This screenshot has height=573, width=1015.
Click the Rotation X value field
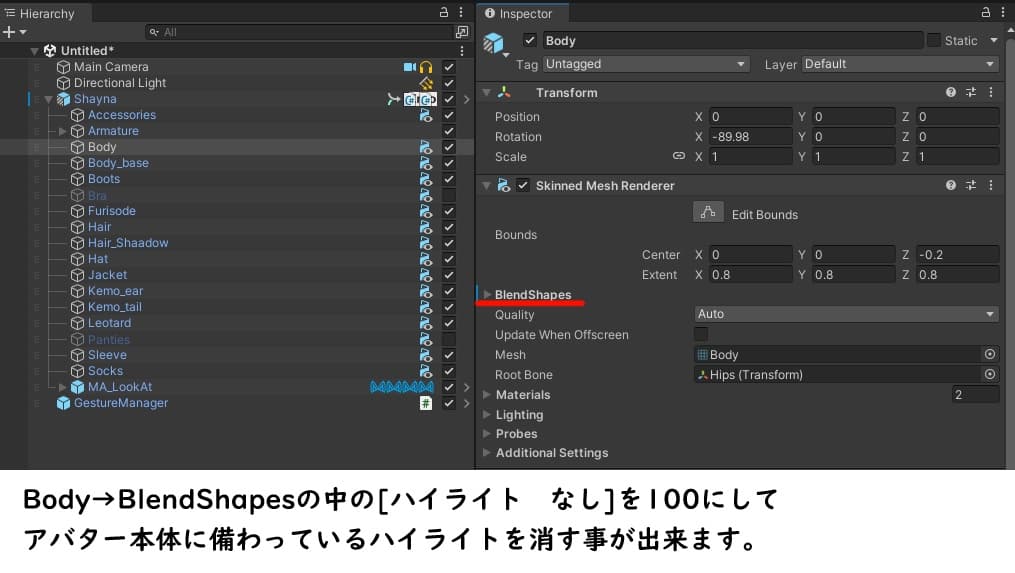coord(750,137)
